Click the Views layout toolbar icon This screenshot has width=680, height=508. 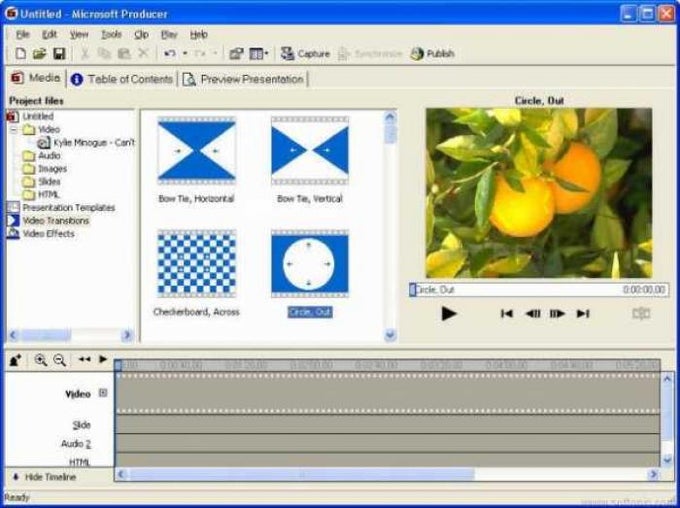click(256, 54)
